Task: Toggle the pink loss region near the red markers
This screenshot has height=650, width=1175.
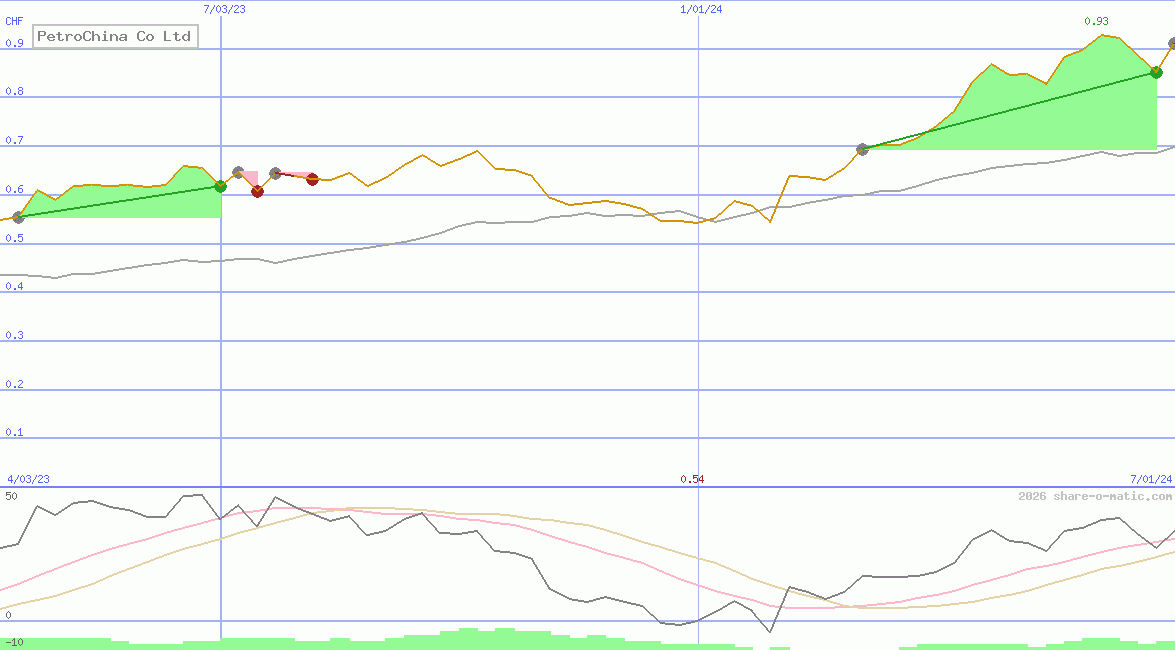Action: click(x=250, y=178)
